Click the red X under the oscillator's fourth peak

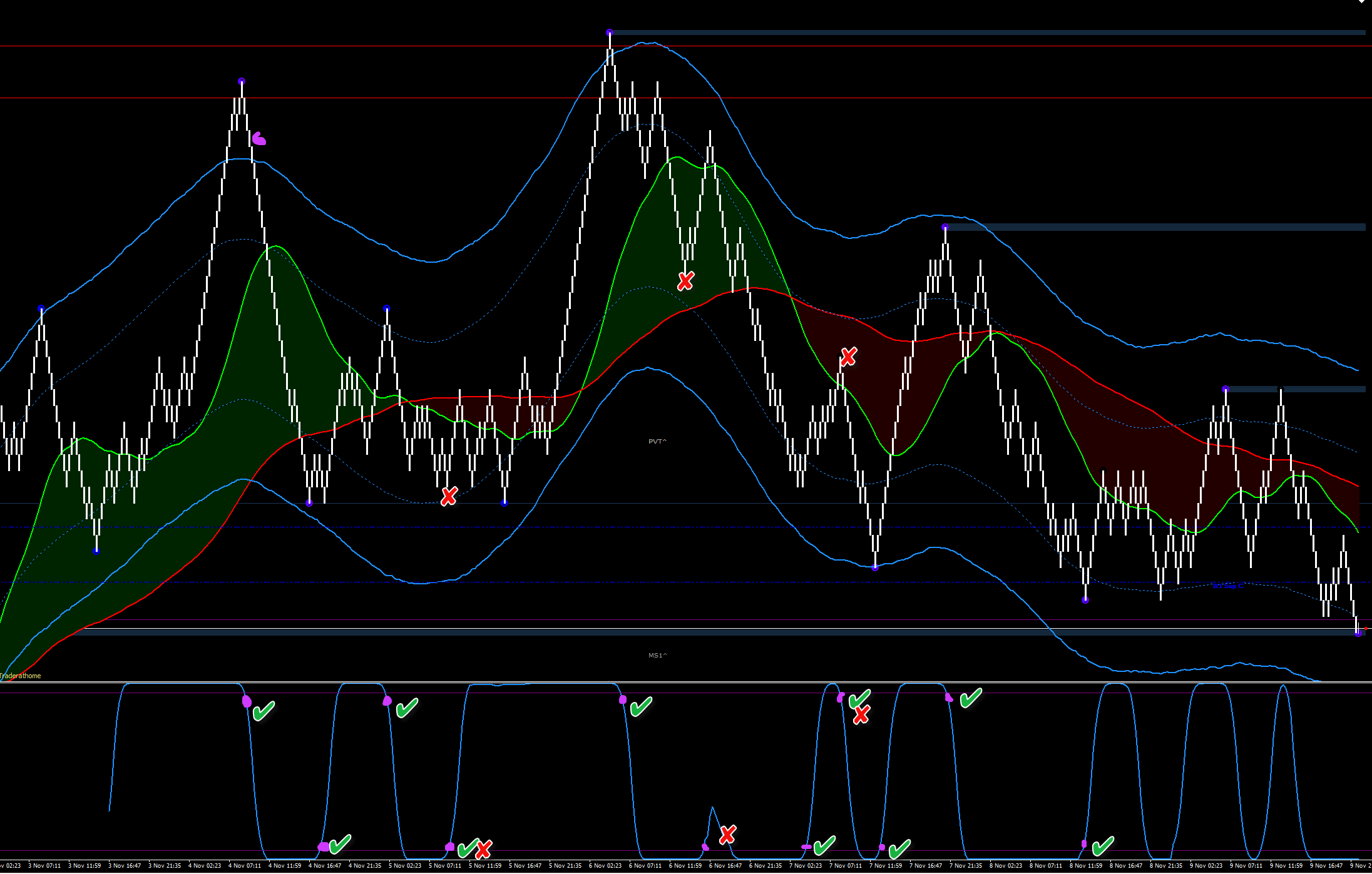pyautogui.click(x=861, y=714)
